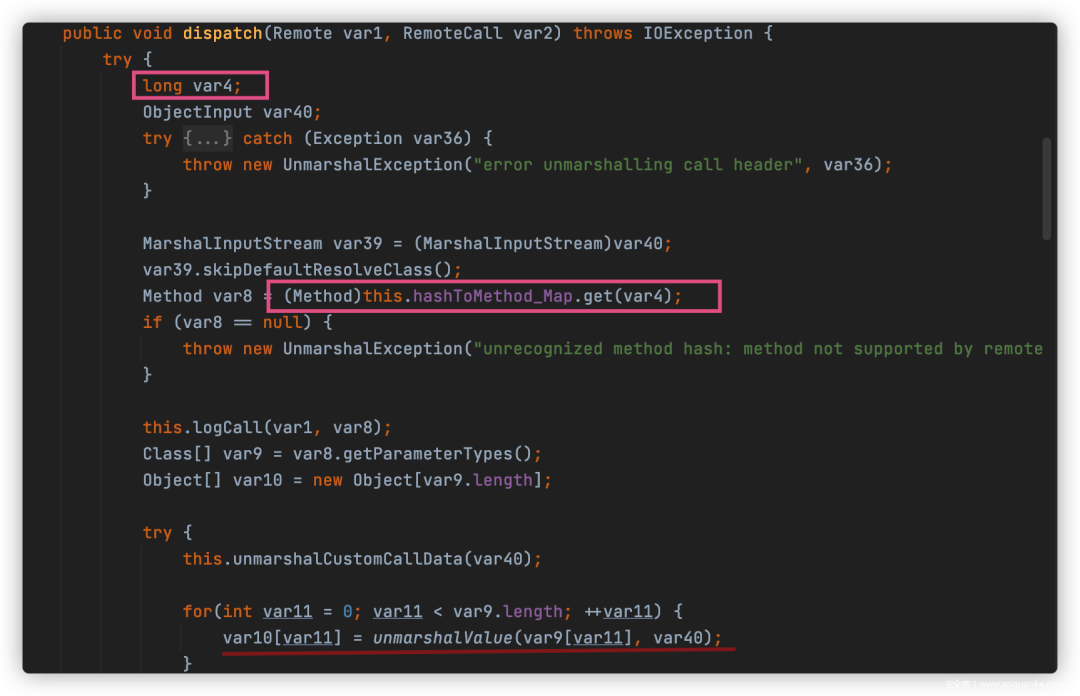Click the vertical scrollbar thumb
Viewport: 1080px width, 696px height.
pos(1047,188)
